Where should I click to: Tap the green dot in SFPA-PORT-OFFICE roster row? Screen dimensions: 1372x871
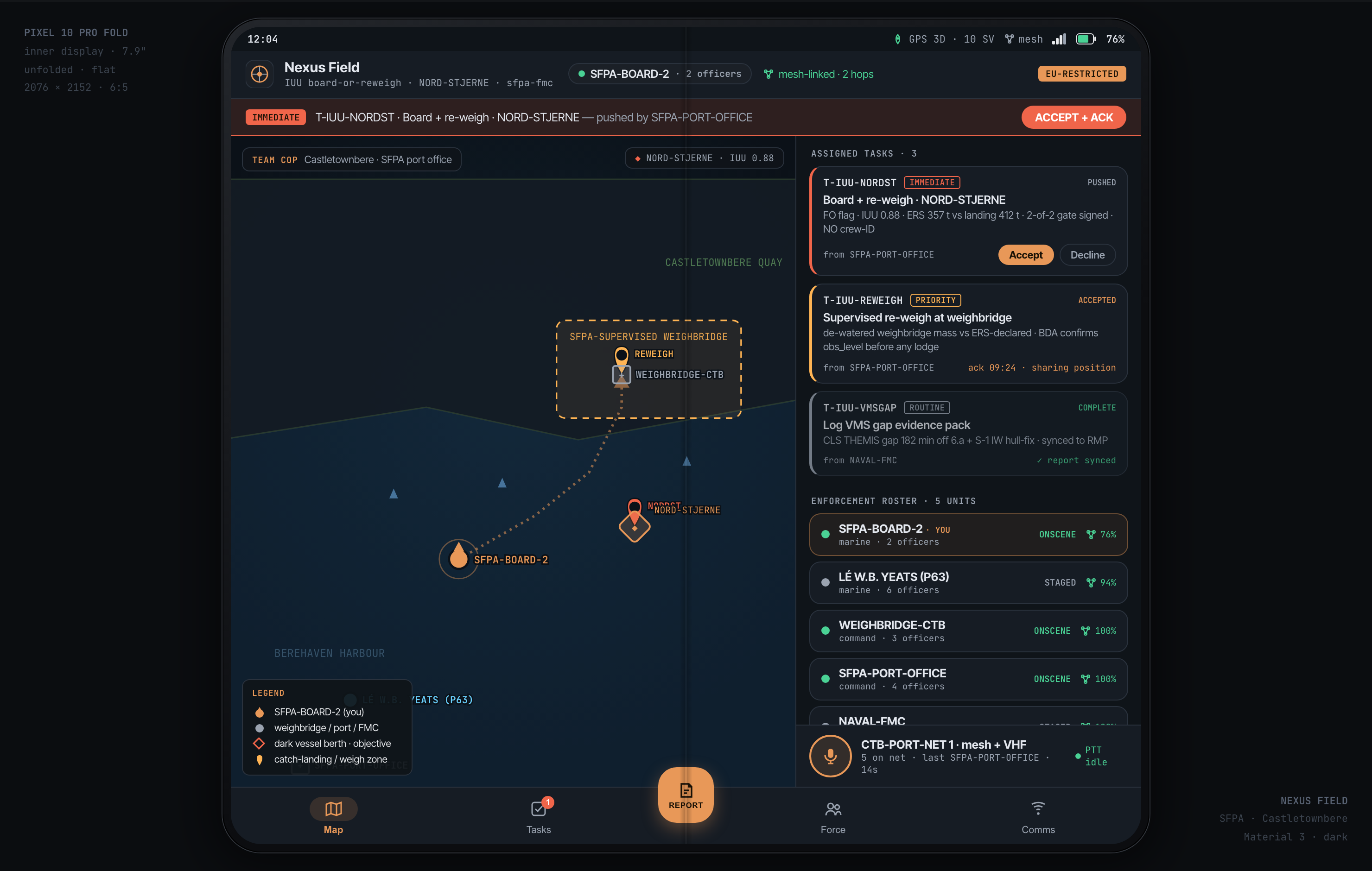click(825, 678)
